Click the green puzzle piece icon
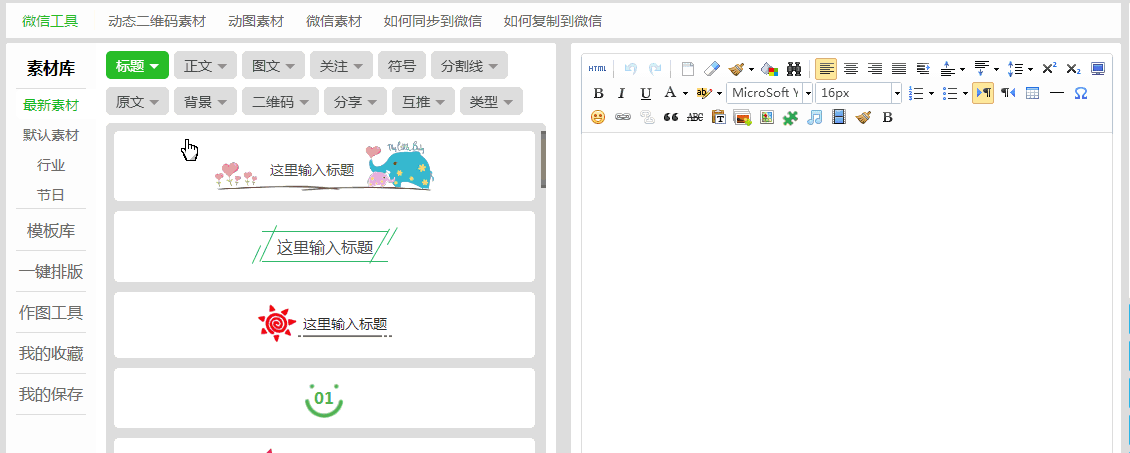Image resolution: width=1130 pixels, height=453 pixels. (x=791, y=117)
